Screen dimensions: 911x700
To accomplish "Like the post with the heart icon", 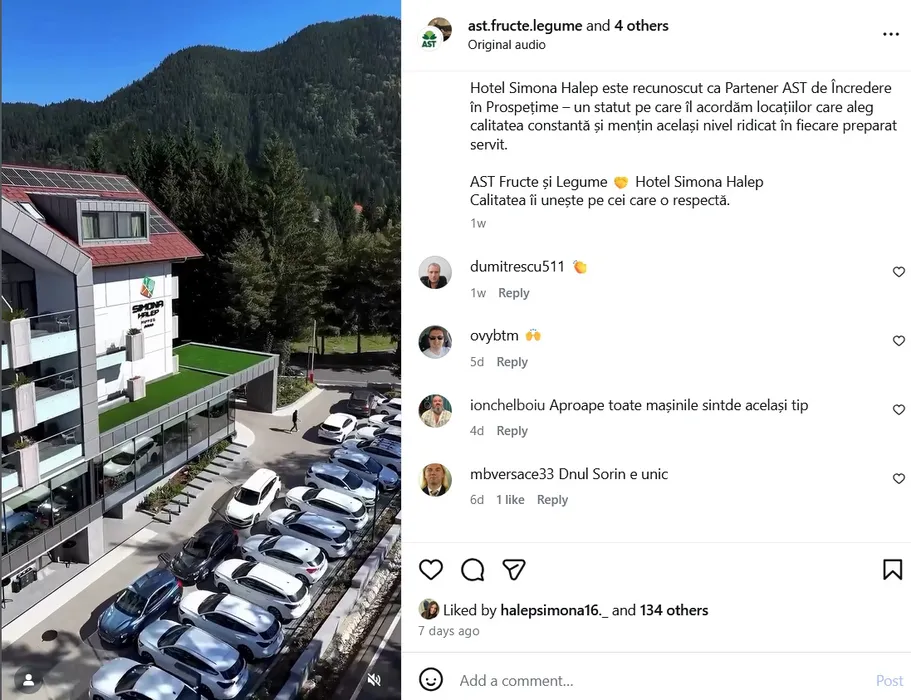I will click(x=431, y=569).
